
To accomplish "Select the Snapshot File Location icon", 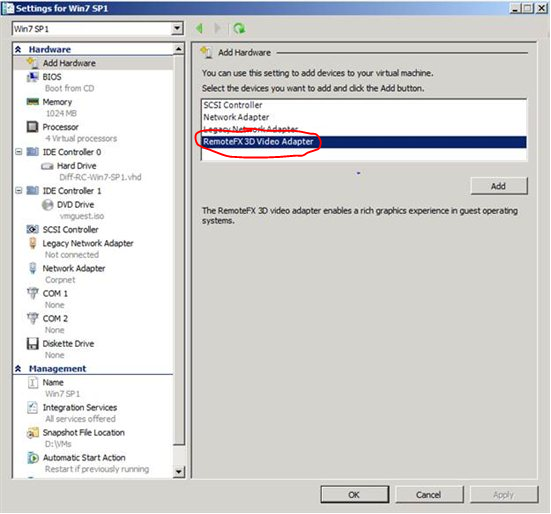I will click(x=33, y=433).
